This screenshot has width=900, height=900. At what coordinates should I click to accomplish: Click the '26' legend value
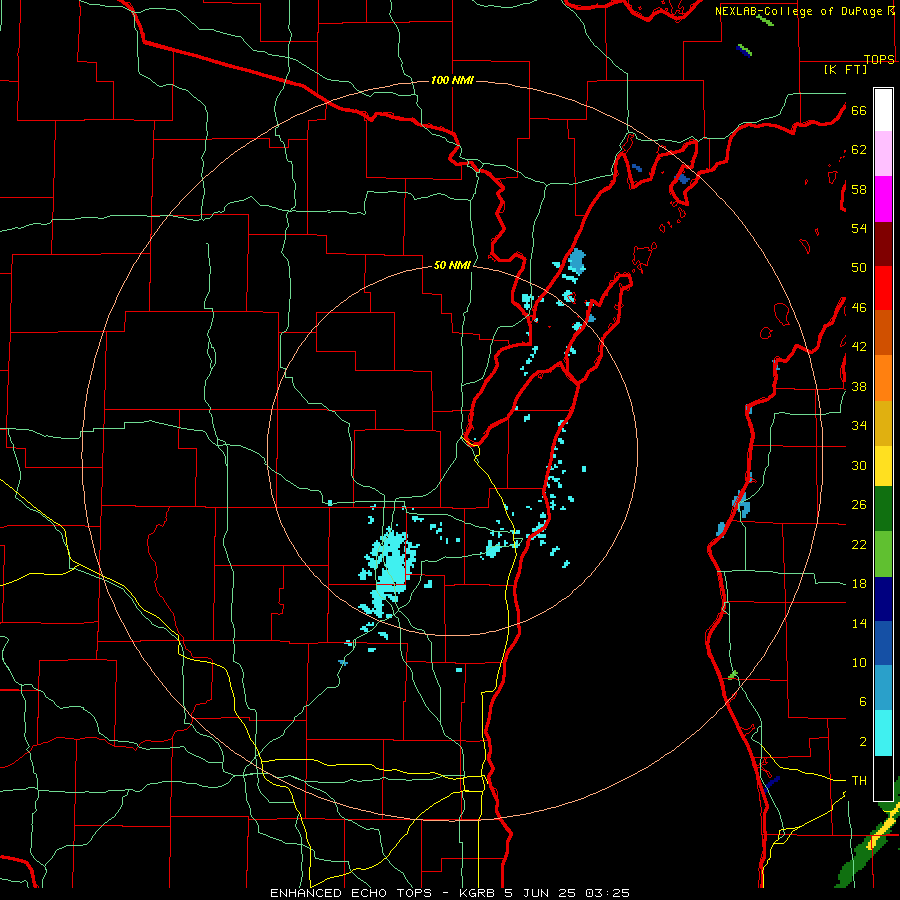pos(859,505)
